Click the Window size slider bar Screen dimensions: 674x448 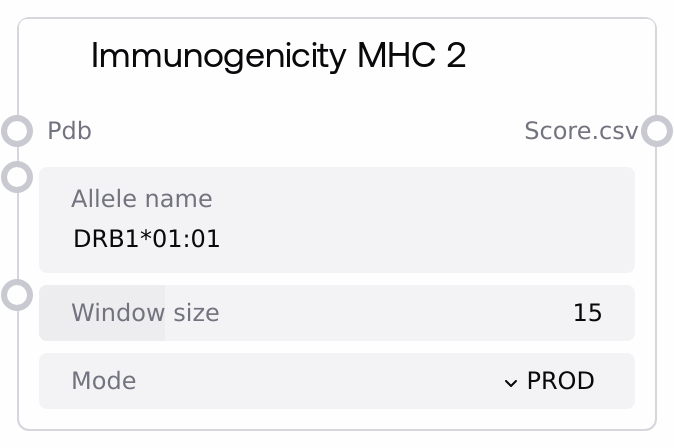point(336,313)
